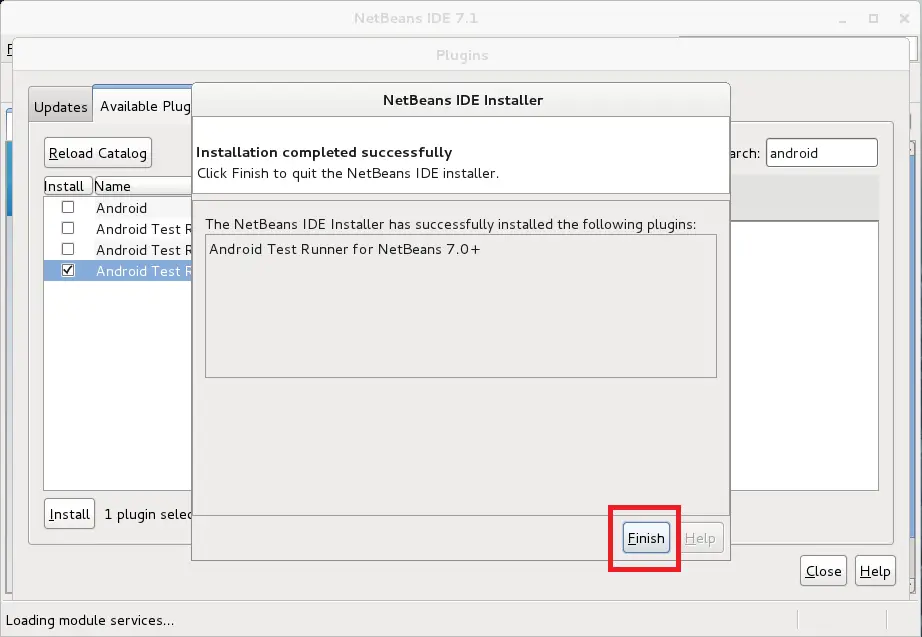Image resolution: width=922 pixels, height=637 pixels.
Task: Close the Plugins window with Close button
Action: pyautogui.click(x=823, y=571)
